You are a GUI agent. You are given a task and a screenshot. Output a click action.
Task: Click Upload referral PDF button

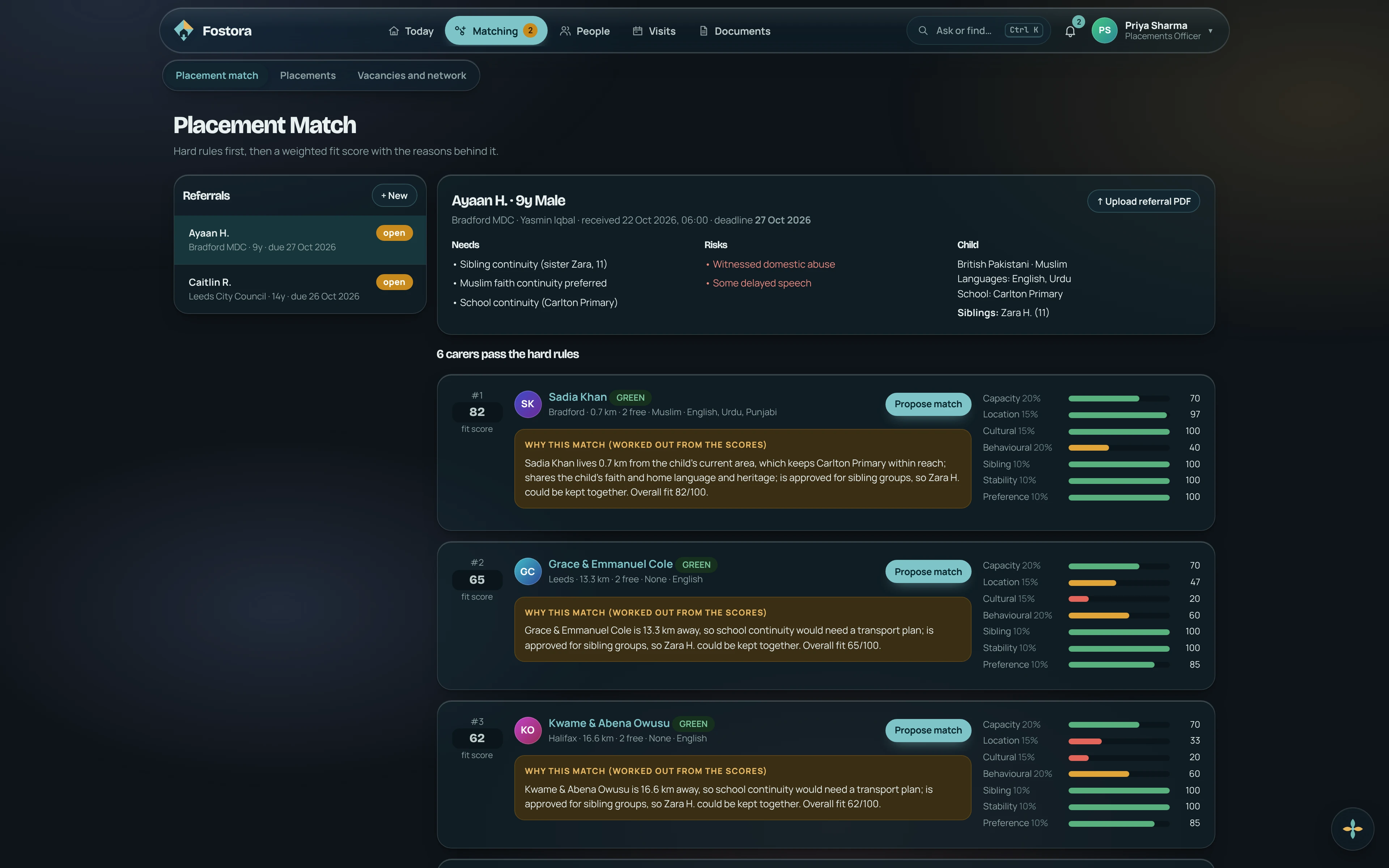coord(1143,201)
